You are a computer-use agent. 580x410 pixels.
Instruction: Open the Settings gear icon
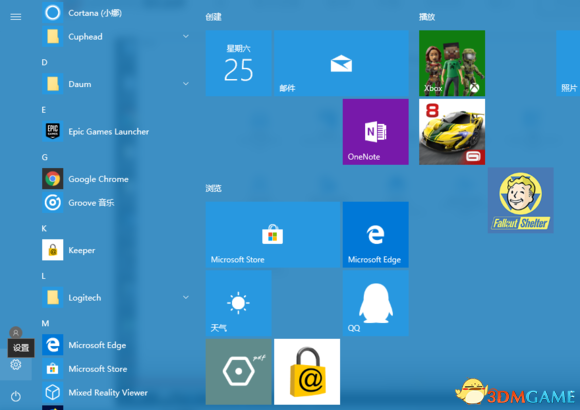pyautogui.click(x=16, y=364)
